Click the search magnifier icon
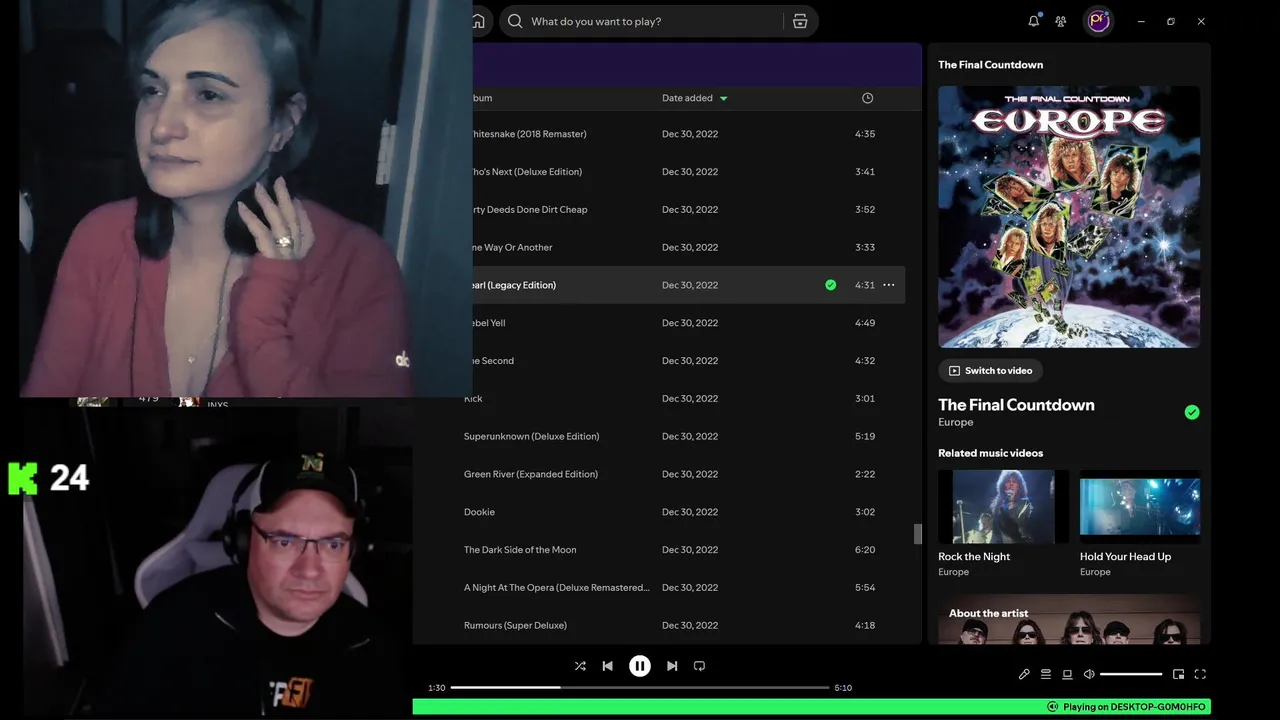The height and width of the screenshot is (720, 1280). (x=514, y=21)
